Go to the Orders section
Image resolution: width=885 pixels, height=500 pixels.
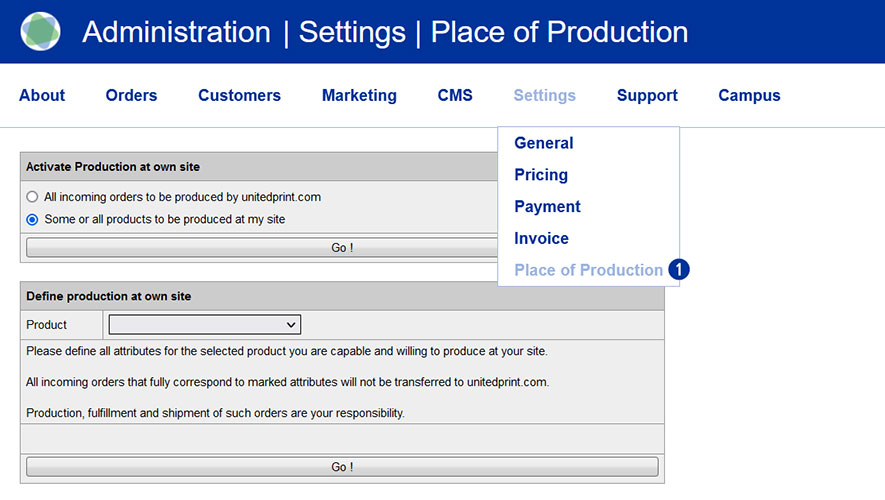[131, 96]
